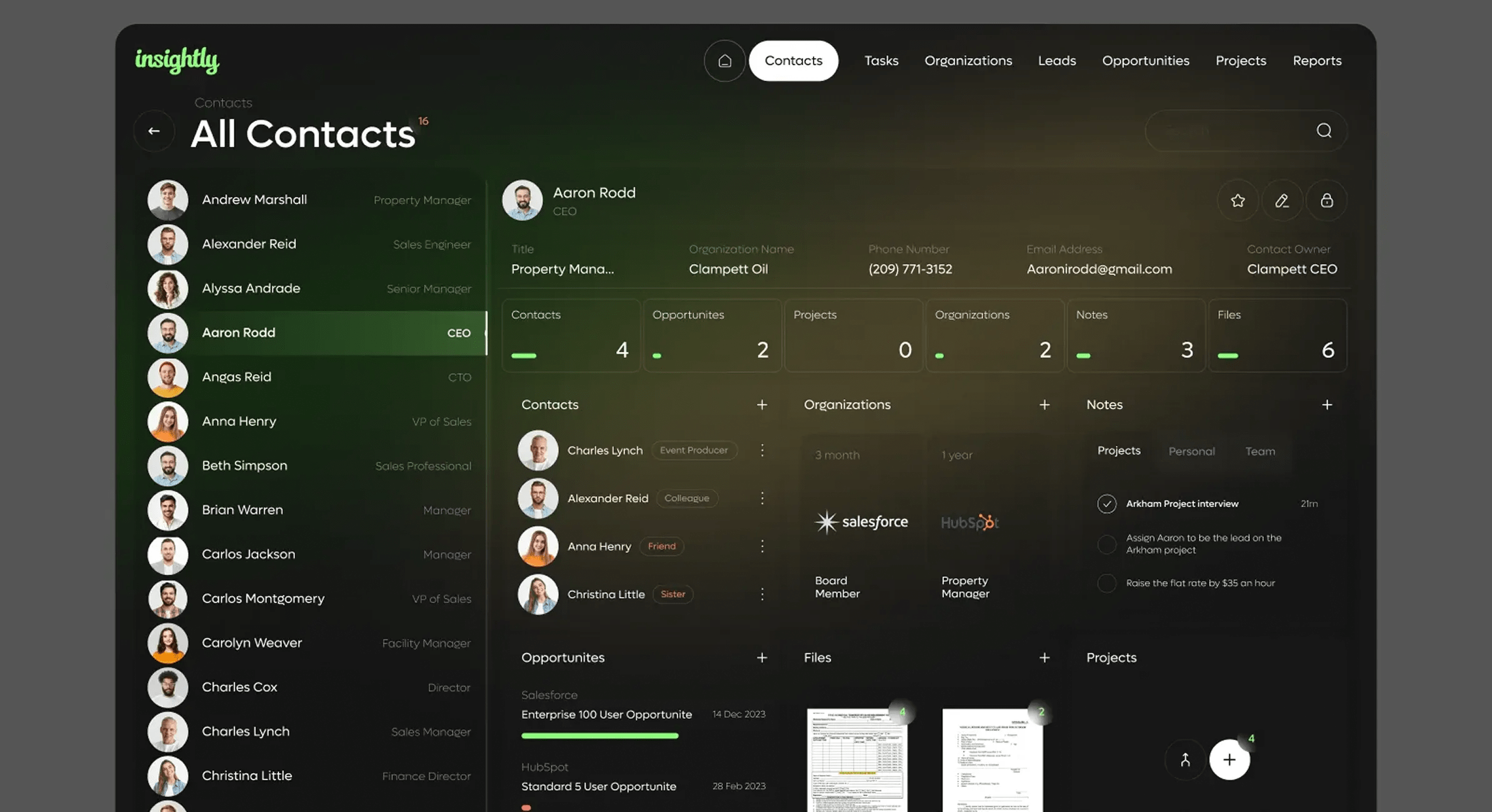Image resolution: width=1492 pixels, height=812 pixels.
Task: Click the search magnifier icon
Action: click(x=1323, y=131)
